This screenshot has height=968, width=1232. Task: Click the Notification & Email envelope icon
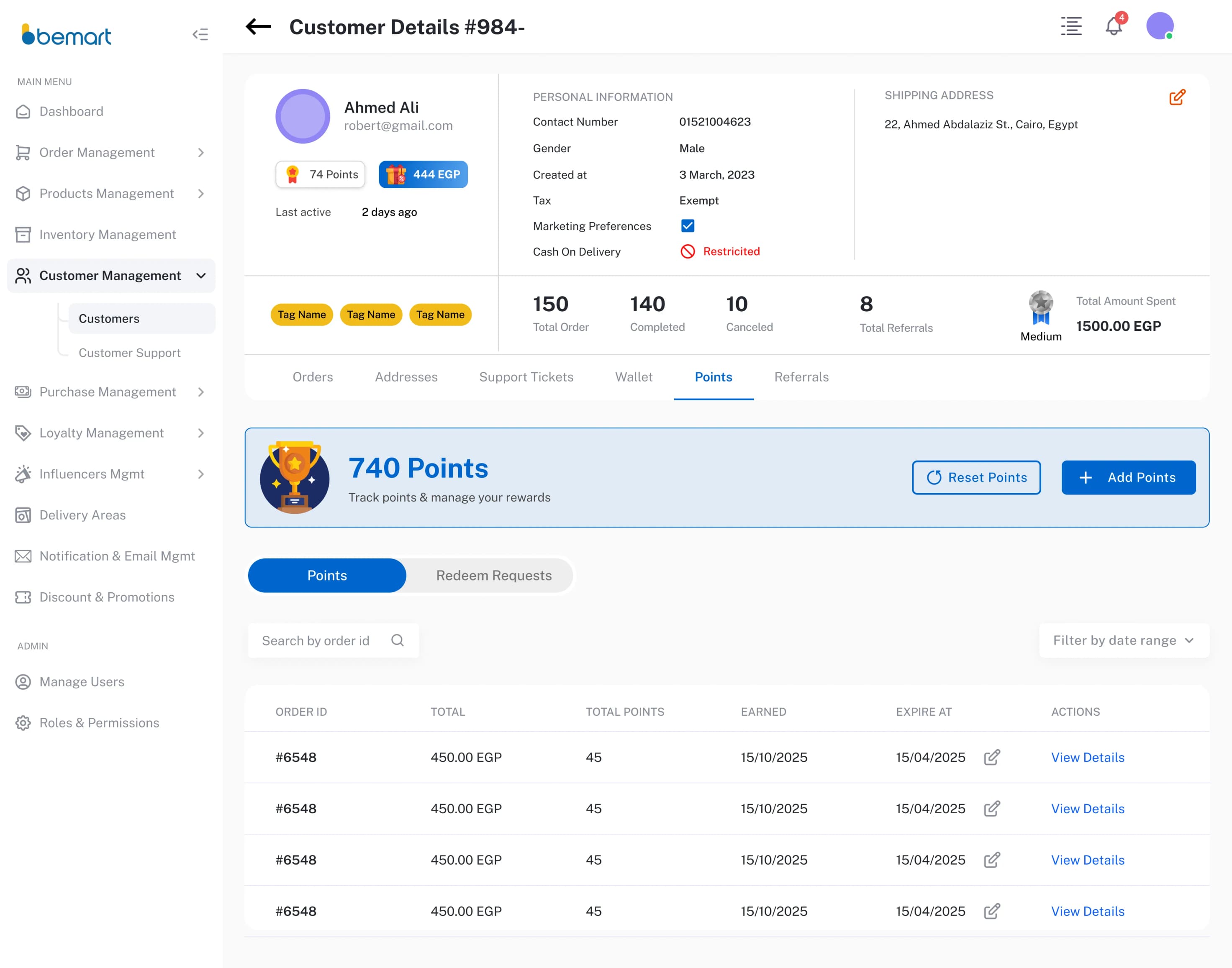point(23,556)
